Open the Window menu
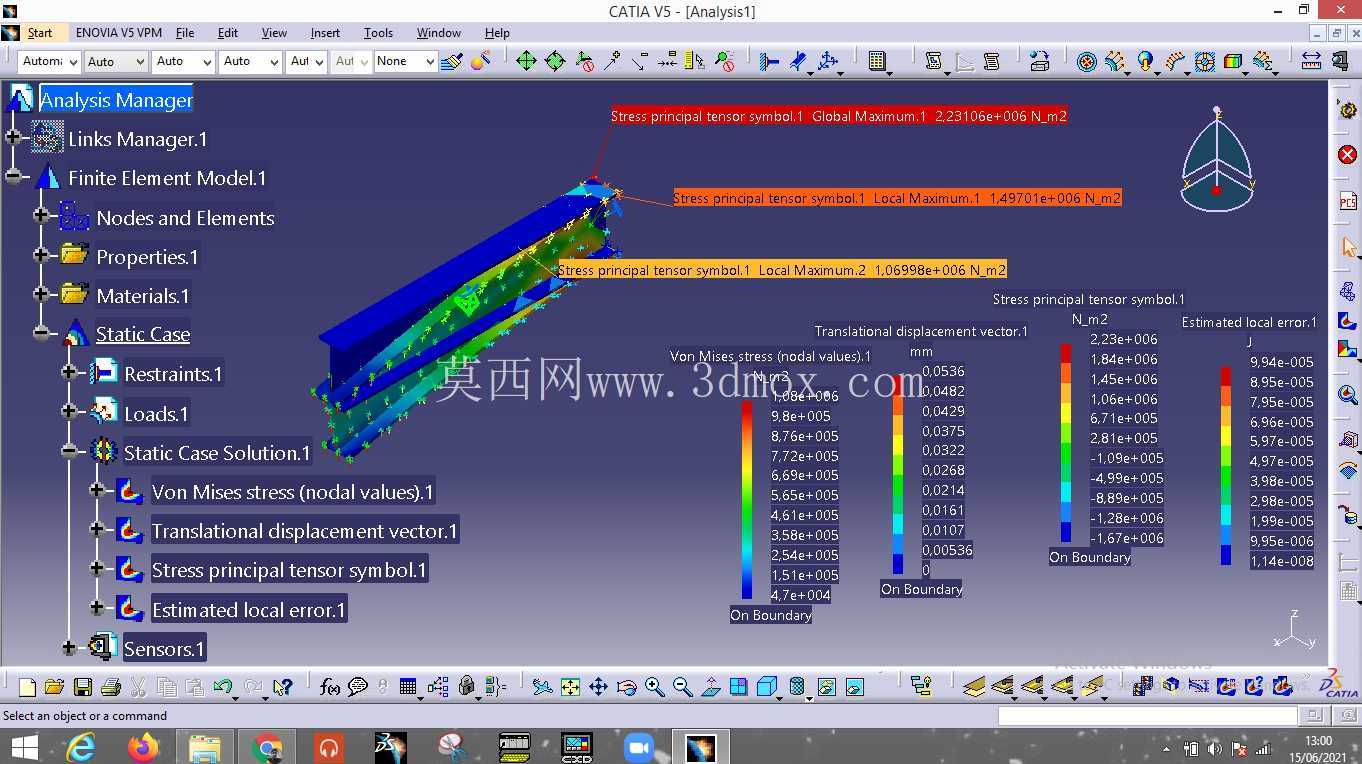The width and height of the screenshot is (1362, 764). click(439, 33)
